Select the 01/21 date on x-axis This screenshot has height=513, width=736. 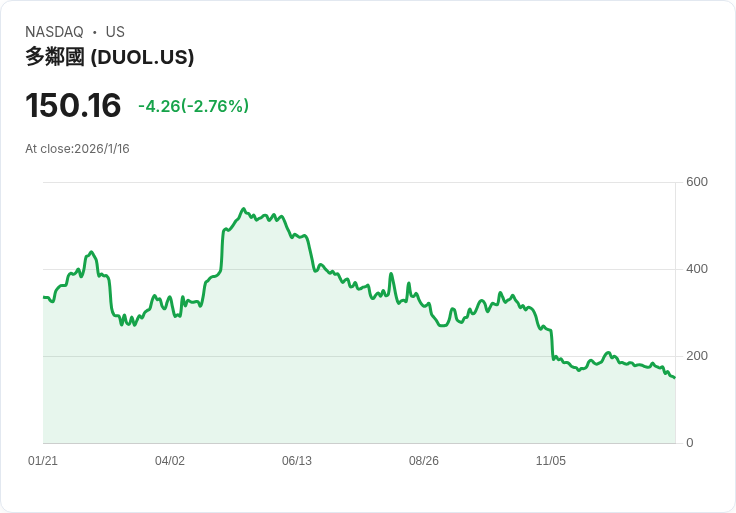(43, 461)
